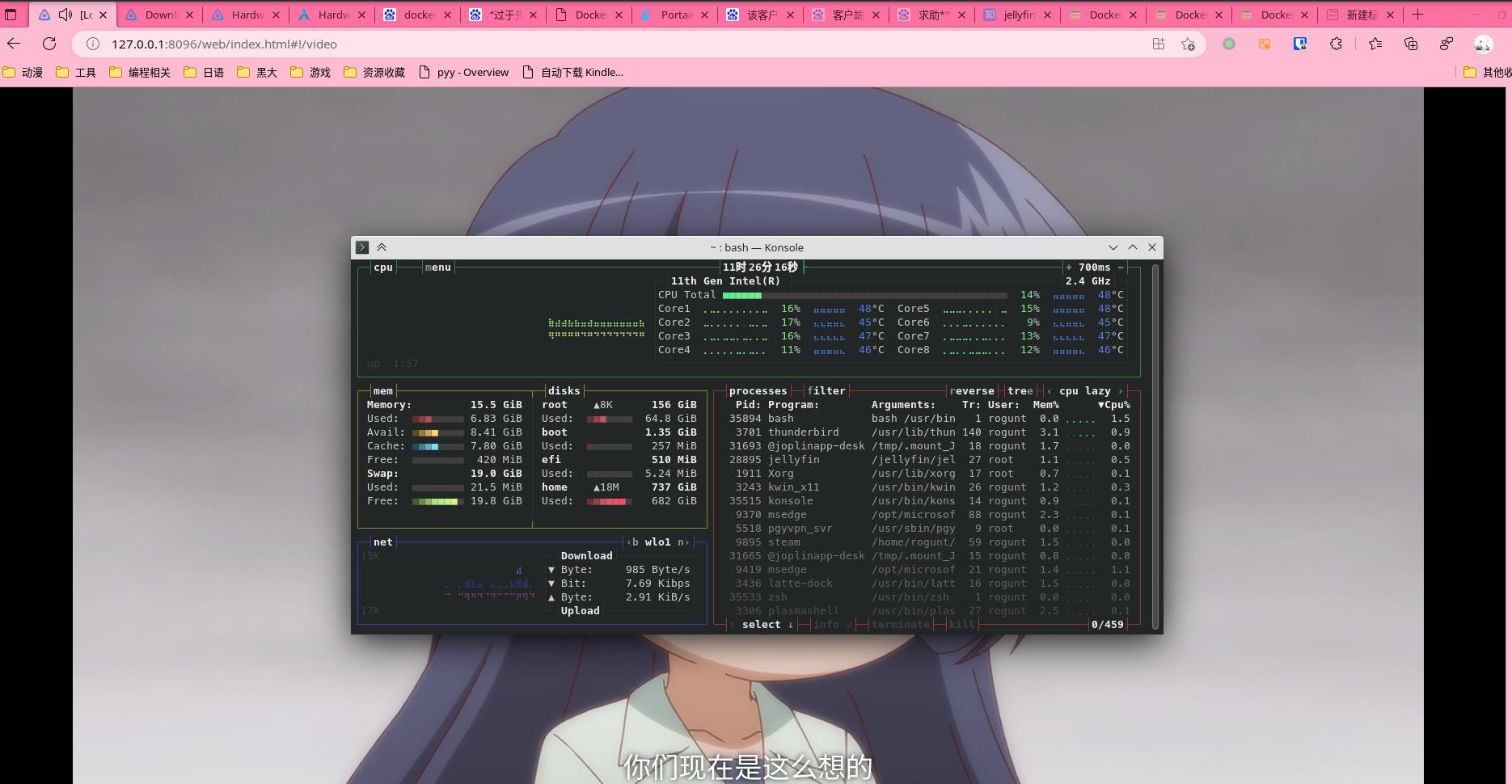Image resolution: width=1512 pixels, height=784 pixels.
Task: Open the Extensions puzzle-piece menu
Action: (1336, 44)
